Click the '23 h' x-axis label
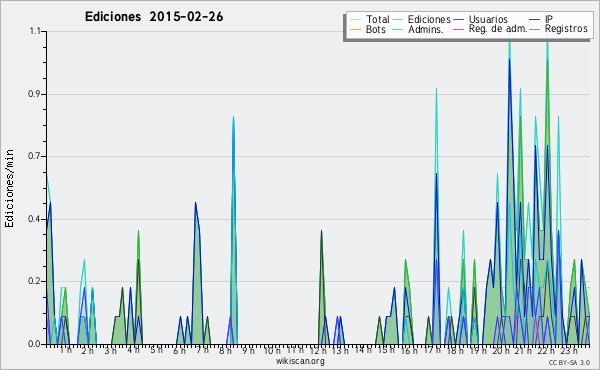Image resolution: width=600 pixels, height=370 pixels. tap(569, 351)
